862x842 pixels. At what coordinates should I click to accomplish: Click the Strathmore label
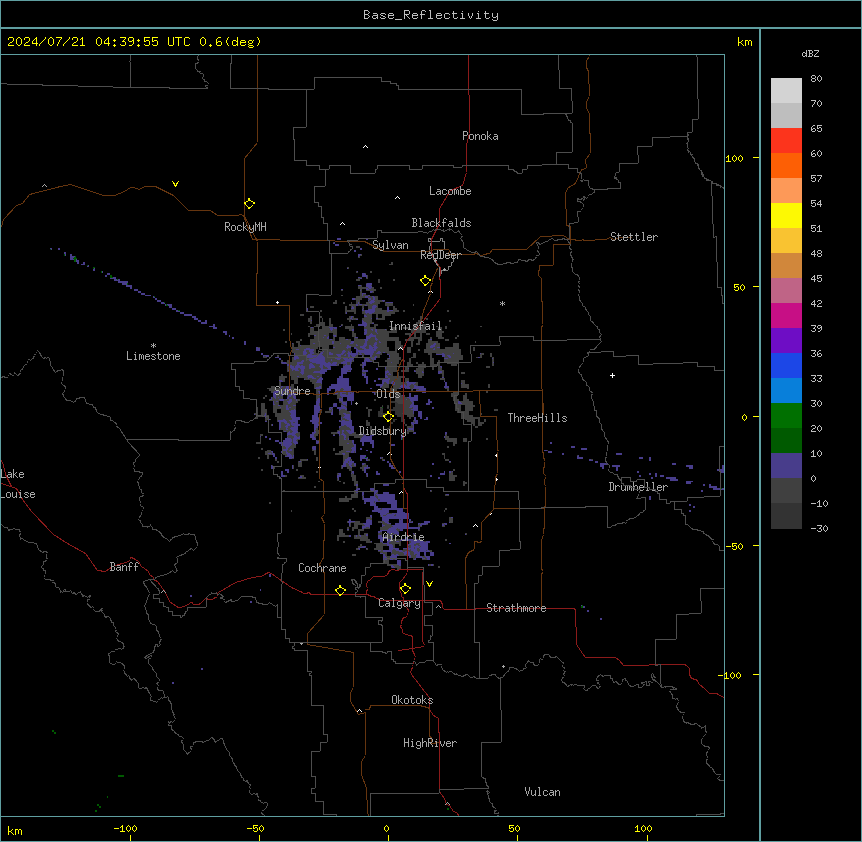pos(516,608)
